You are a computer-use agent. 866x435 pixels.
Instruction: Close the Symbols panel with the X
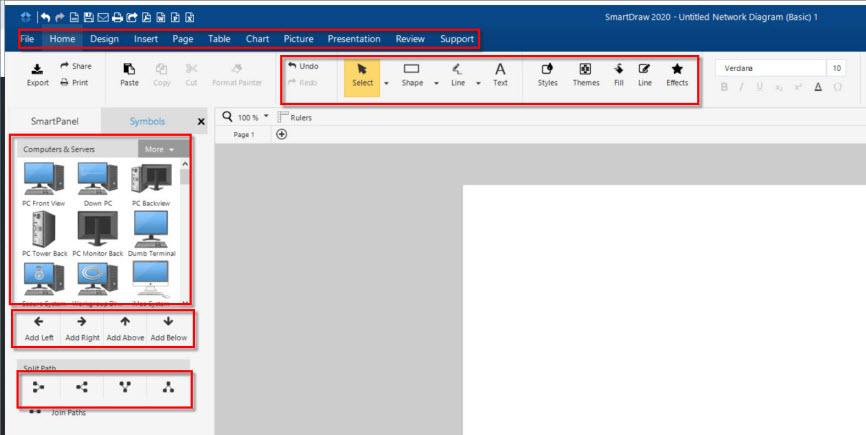(x=201, y=121)
